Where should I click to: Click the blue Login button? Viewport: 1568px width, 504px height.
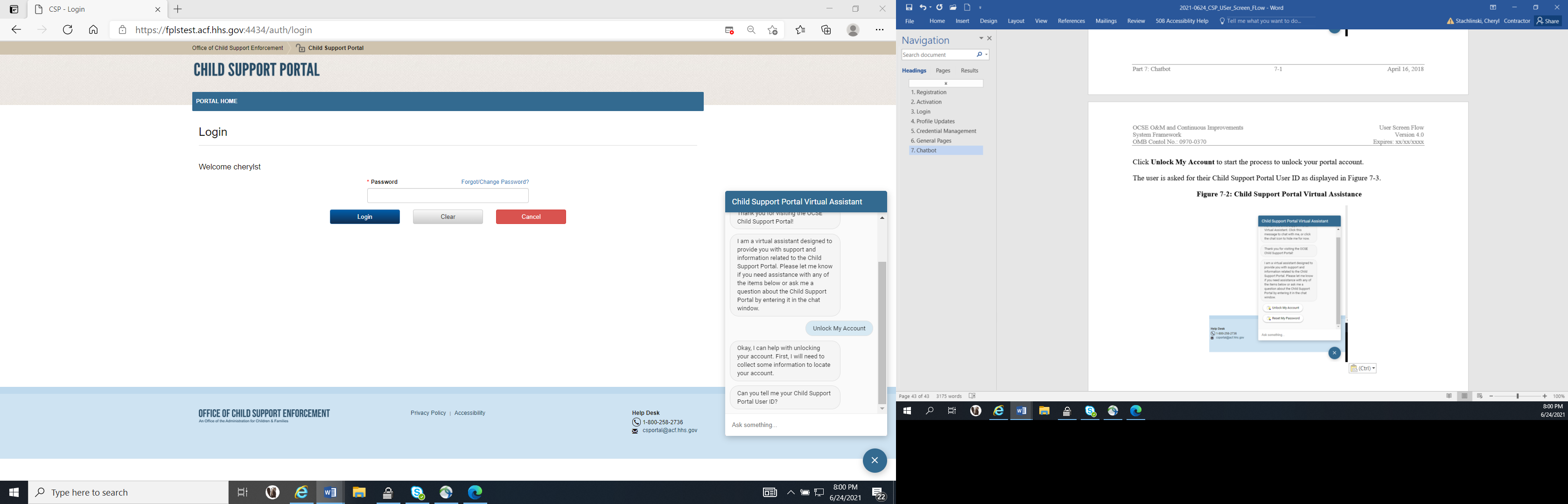click(x=364, y=217)
